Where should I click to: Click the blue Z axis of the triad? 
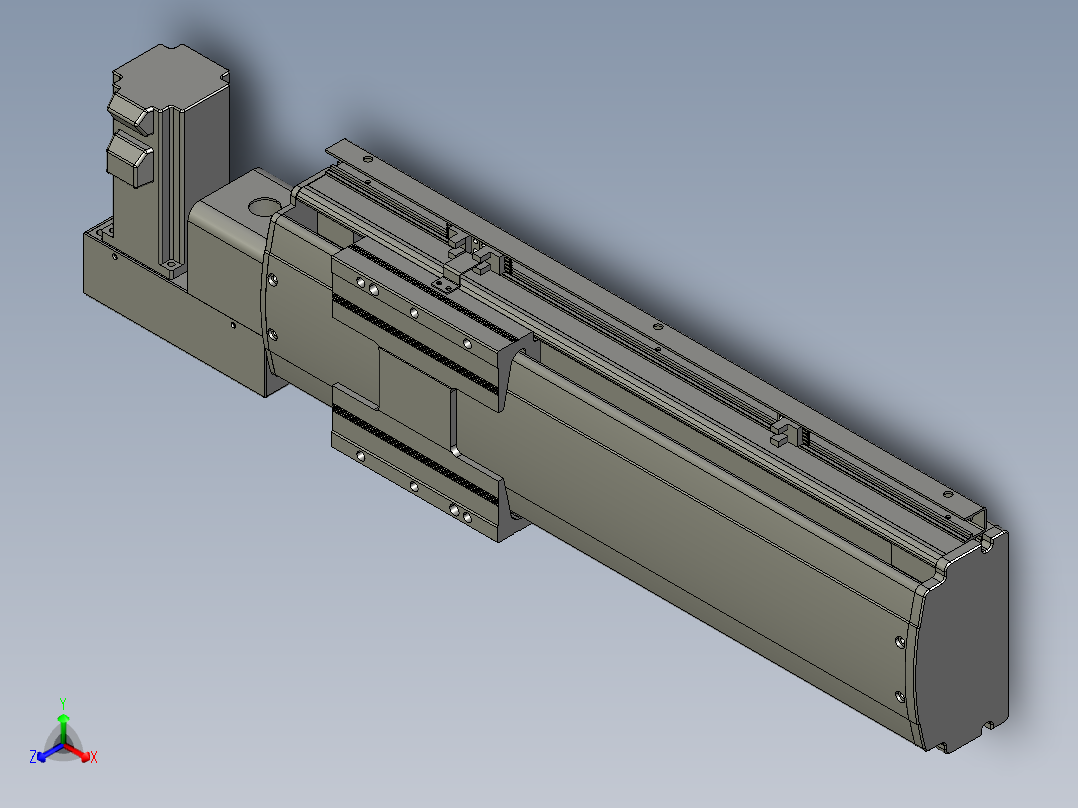coord(48,752)
